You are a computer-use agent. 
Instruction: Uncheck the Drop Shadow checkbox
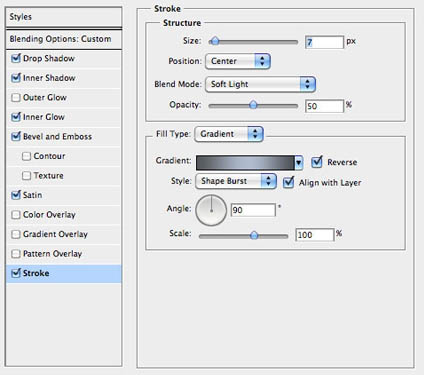click(x=16, y=59)
